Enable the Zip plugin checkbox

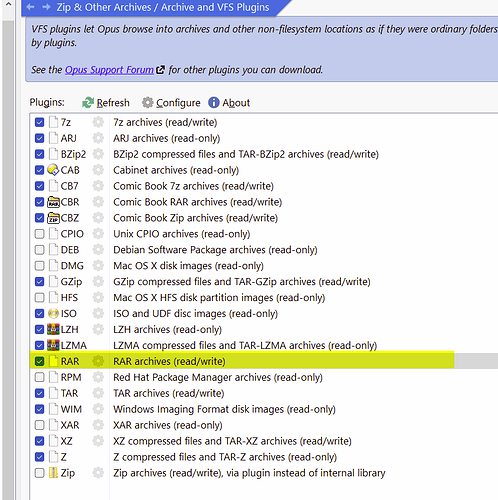pyautogui.click(x=39, y=473)
